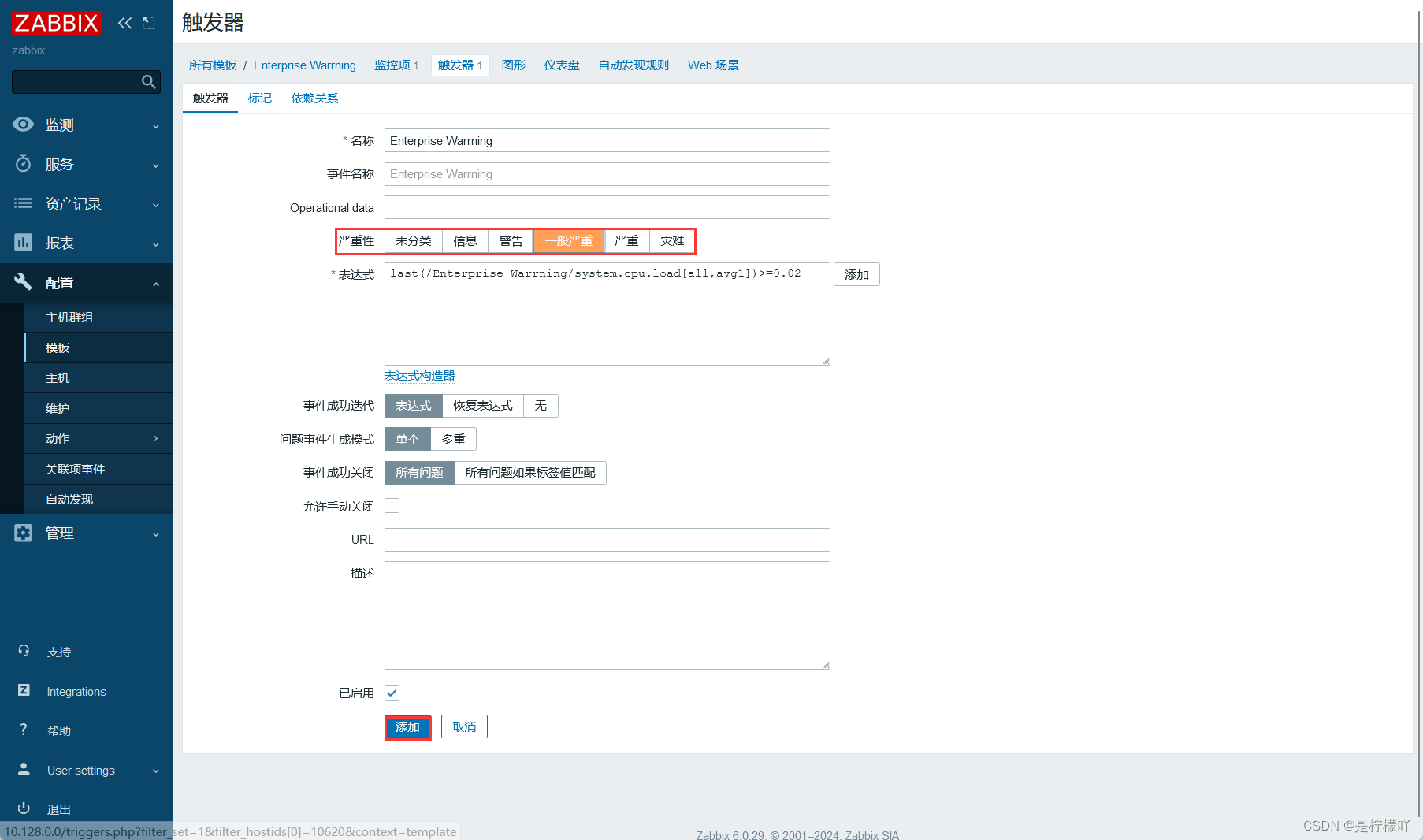Select severity 灾难
1423x840 pixels.
pos(672,241)
